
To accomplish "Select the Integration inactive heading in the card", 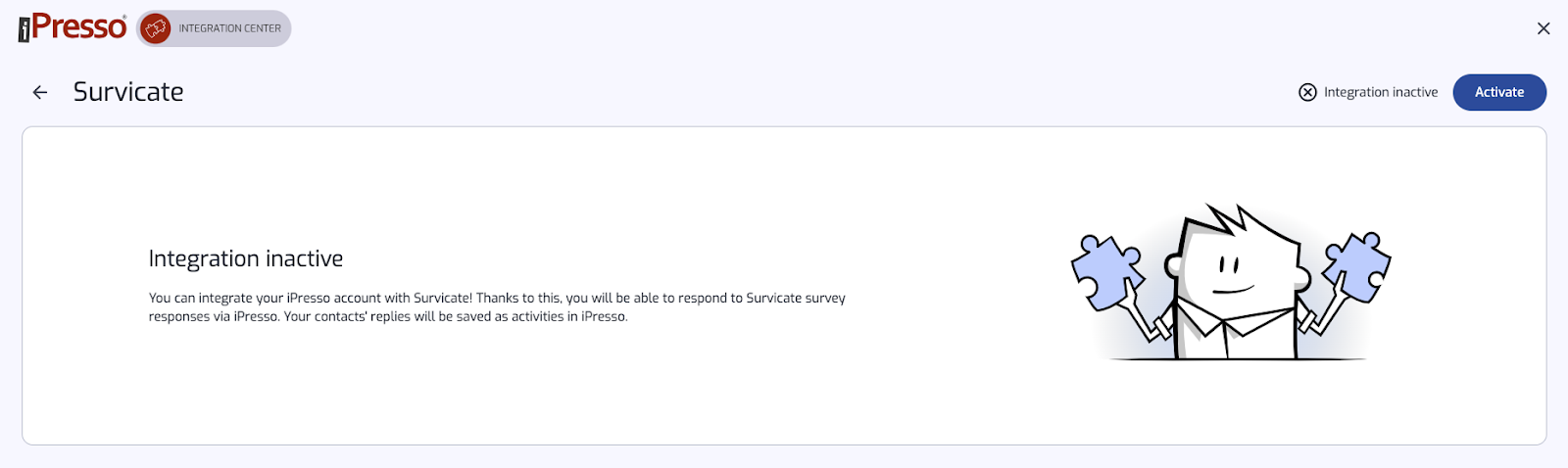I will pos(246,258).
